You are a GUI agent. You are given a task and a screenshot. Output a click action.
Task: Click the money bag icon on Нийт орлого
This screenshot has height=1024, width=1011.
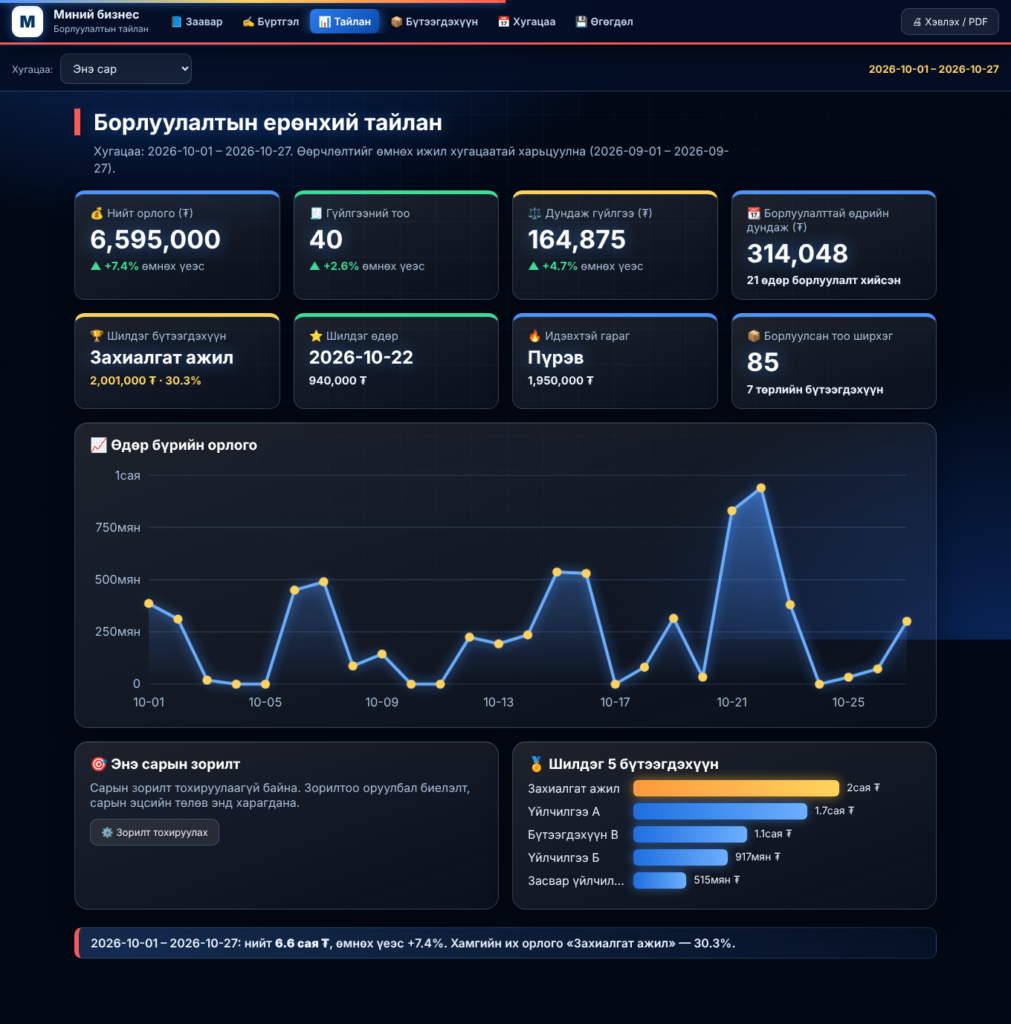97,213
